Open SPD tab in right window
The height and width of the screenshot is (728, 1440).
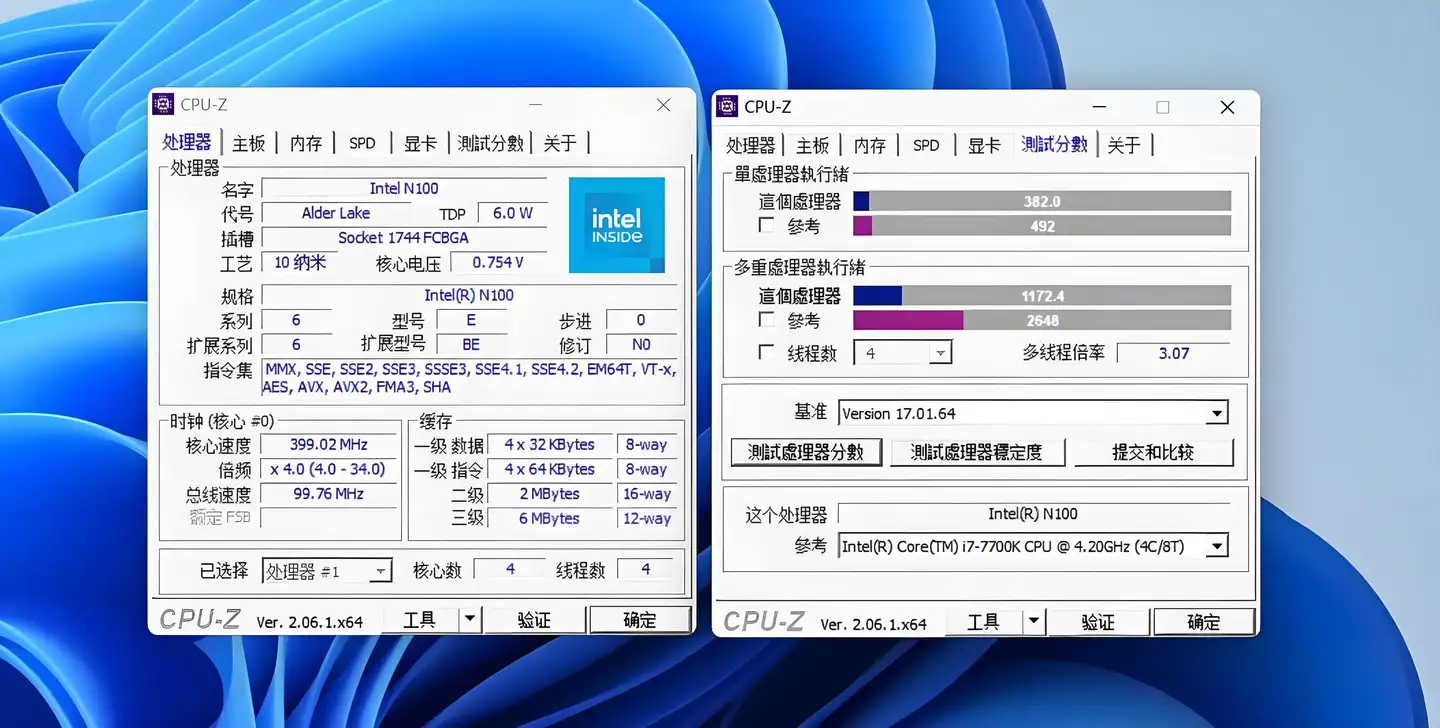coord(926,145)
